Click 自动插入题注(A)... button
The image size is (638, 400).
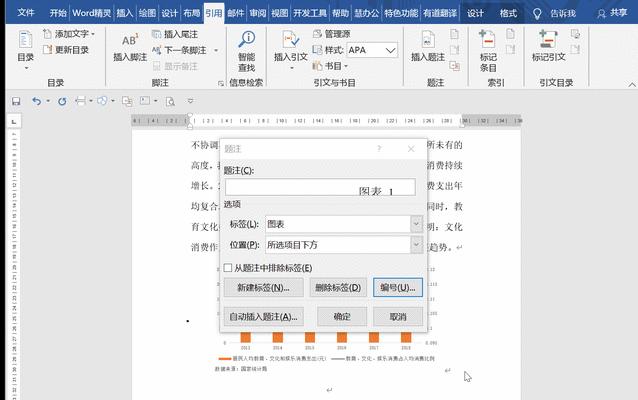pos(264,316)
